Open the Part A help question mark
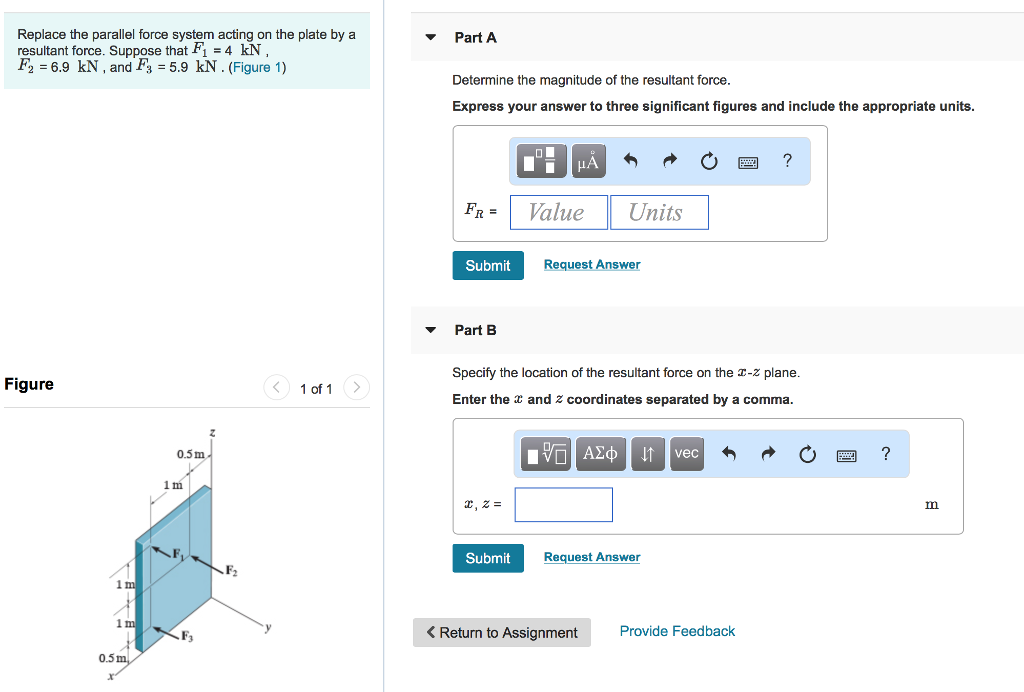The width and height of the screenshot is (1024, 692). tap(787, 160)
